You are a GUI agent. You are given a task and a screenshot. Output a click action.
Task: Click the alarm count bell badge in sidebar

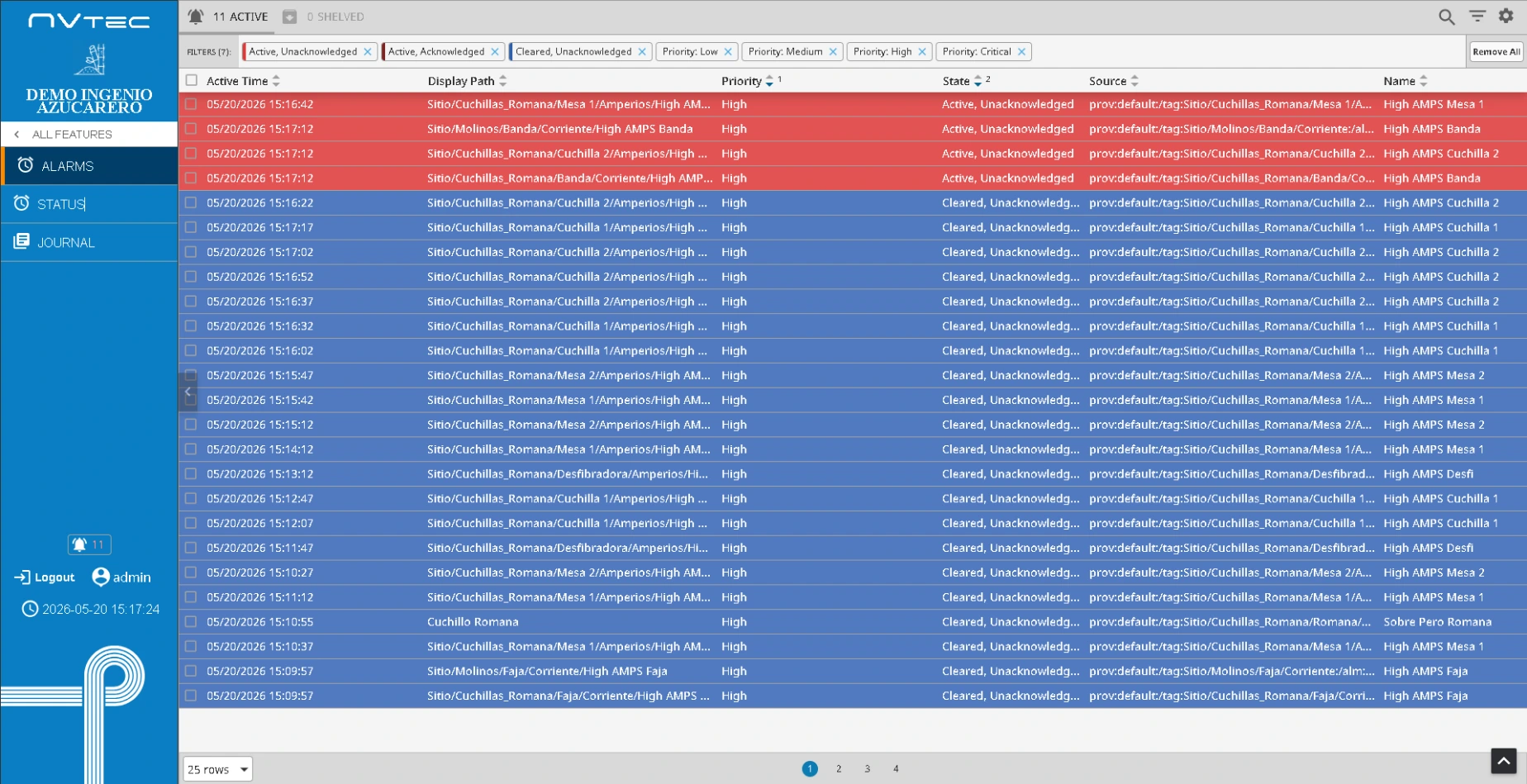coord(89,544)
